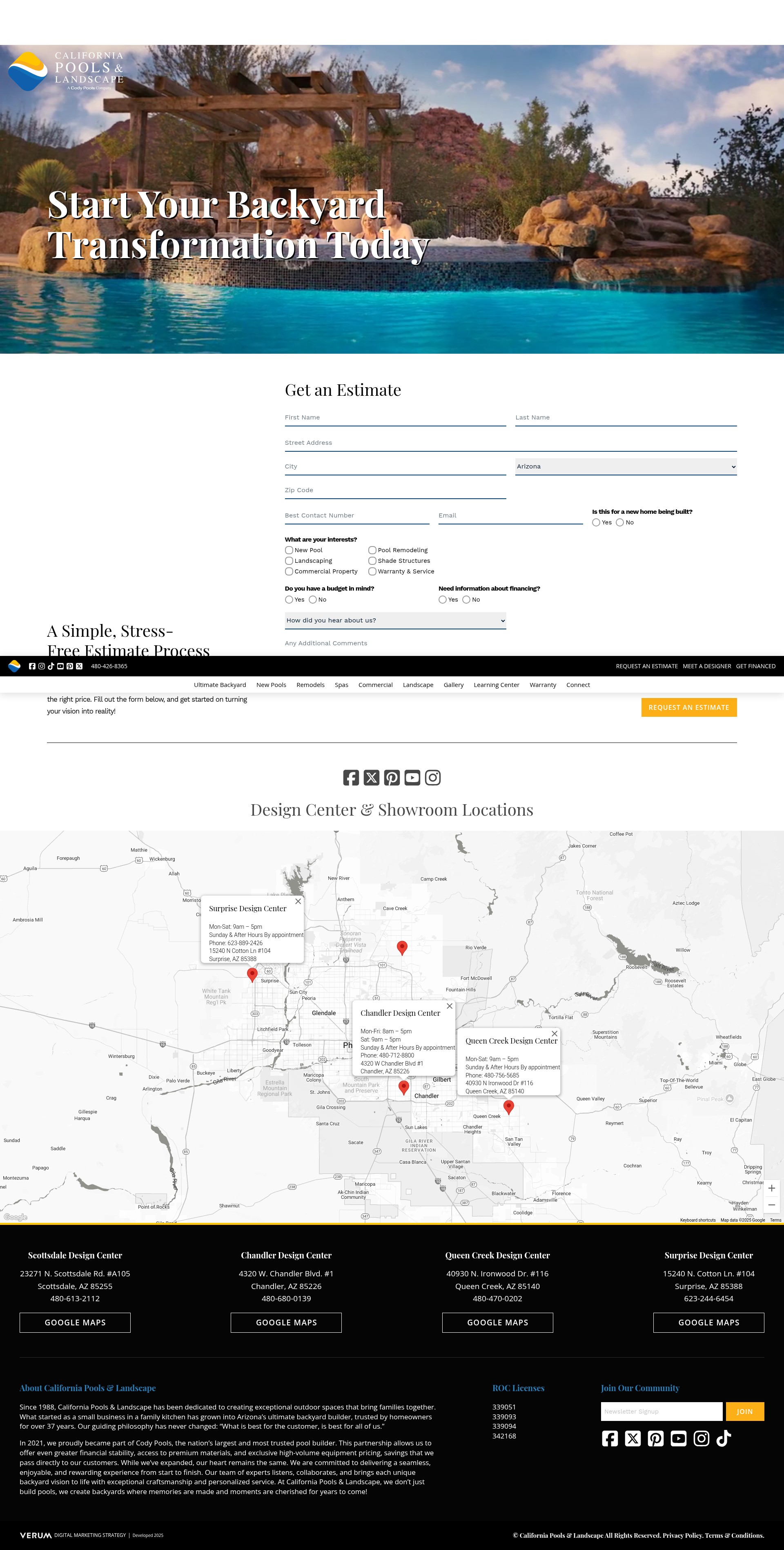Click the Newsletter Signup input field
This screenshot has height=1550, width=784.
click(x=662, y=1412)
